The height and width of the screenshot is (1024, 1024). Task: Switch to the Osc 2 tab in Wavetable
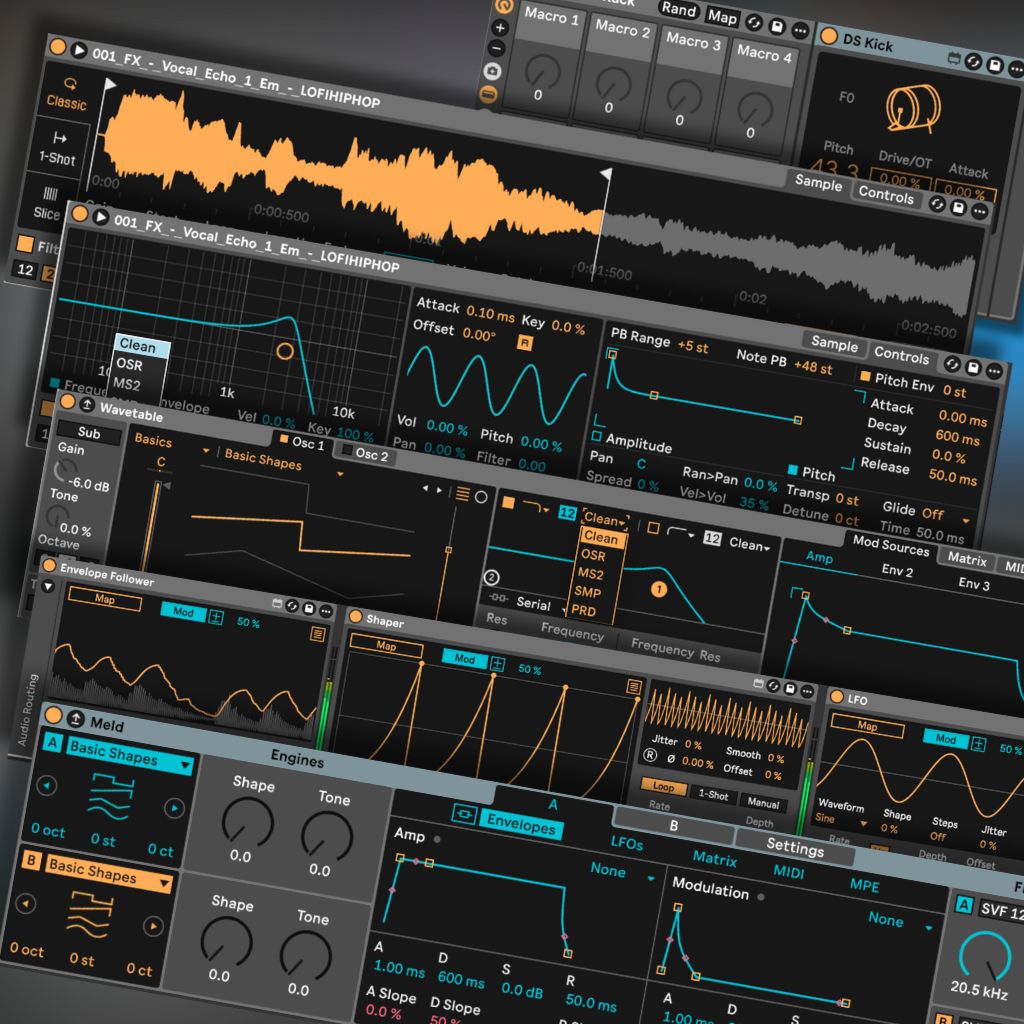[371, 452]
